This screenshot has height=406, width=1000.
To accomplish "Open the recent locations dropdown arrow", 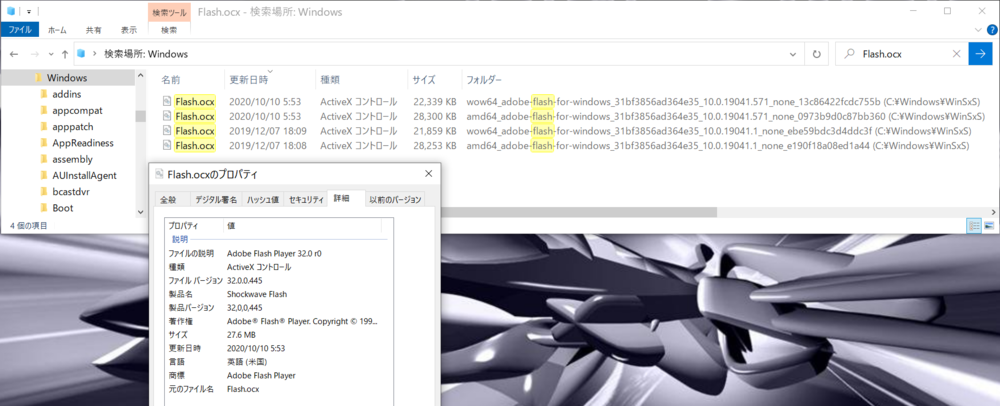I will [50, 55].
